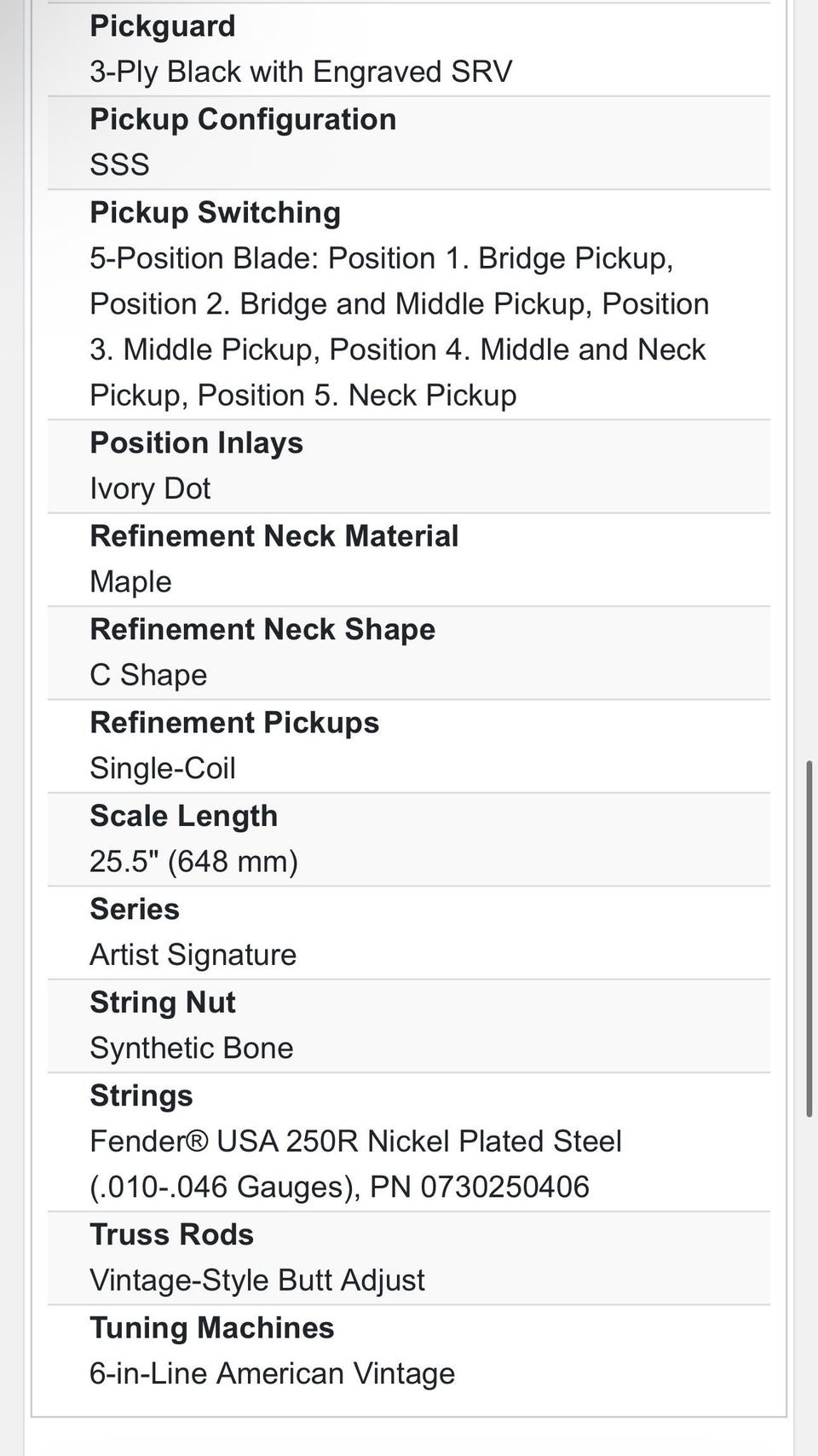The height and width of the screenshot is (1456, 818).
Task: Click the C Shape value
Action: pyautogui.click(x=148, y=675)
